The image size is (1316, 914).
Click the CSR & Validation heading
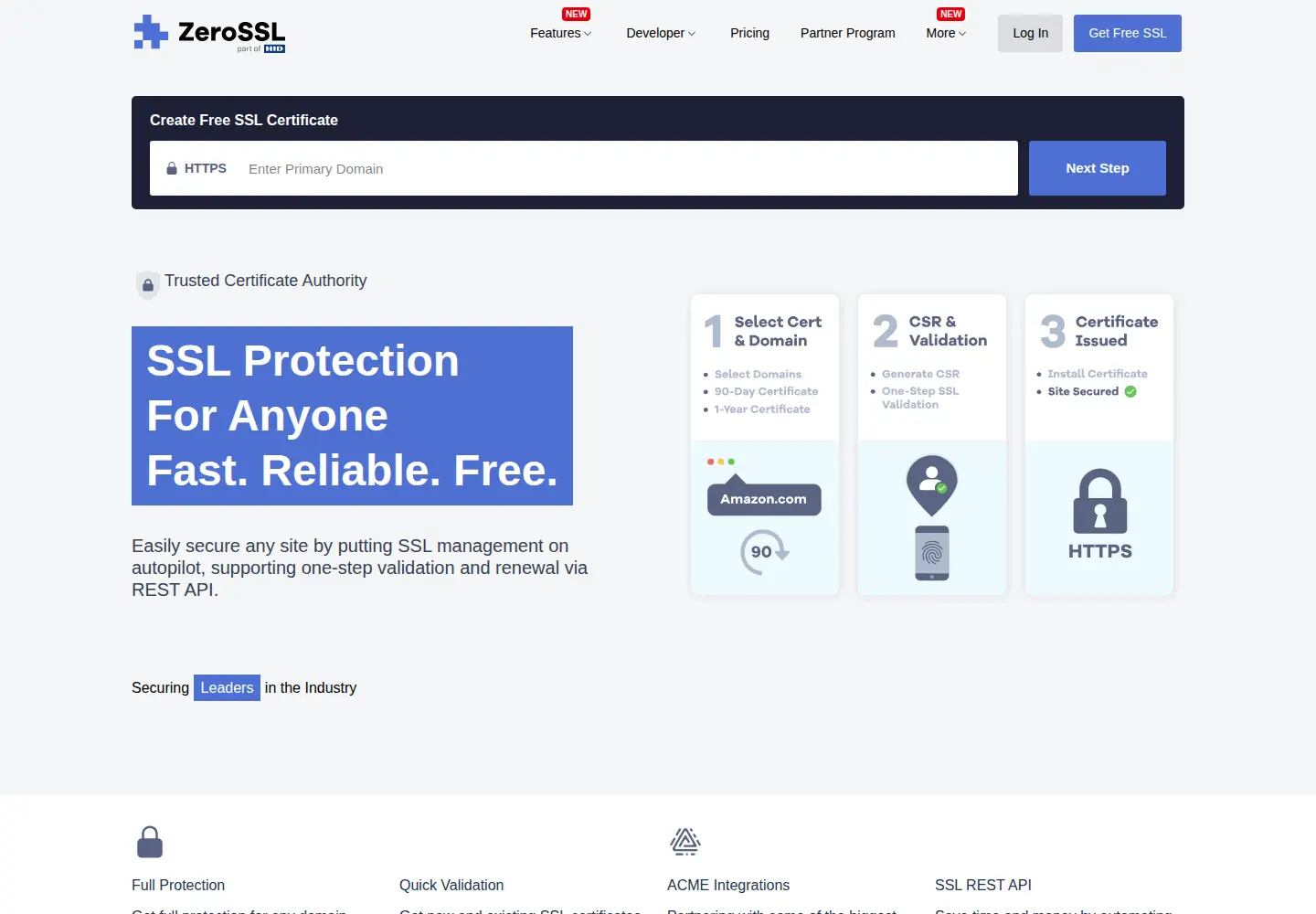pyautogui.click(x=948, y=331)
